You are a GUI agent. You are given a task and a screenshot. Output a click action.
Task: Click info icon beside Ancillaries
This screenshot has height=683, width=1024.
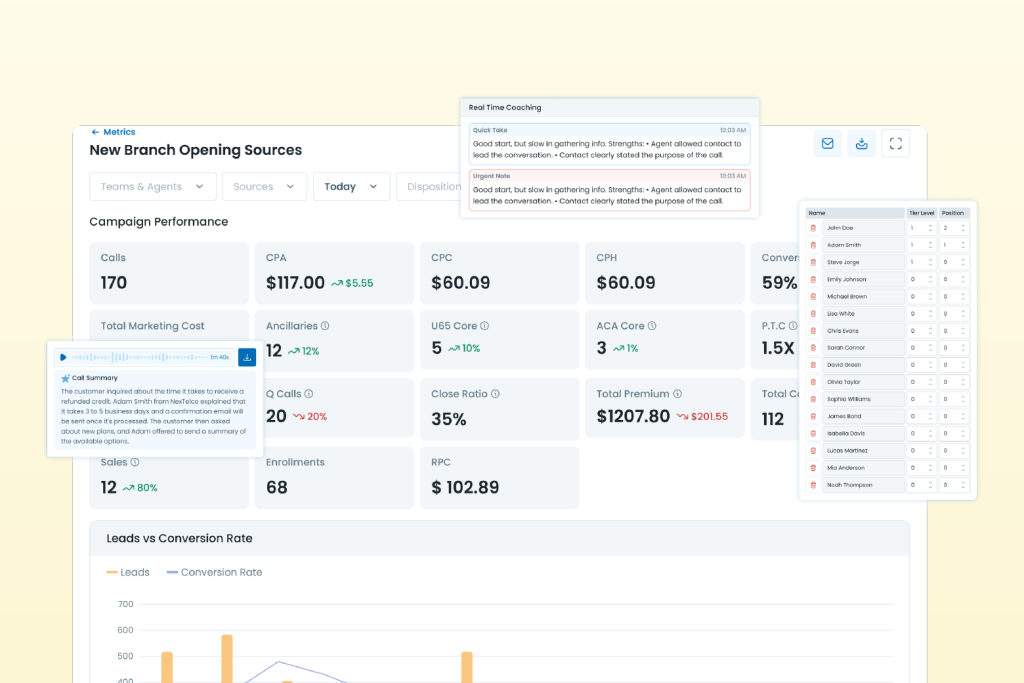[326, 326]
